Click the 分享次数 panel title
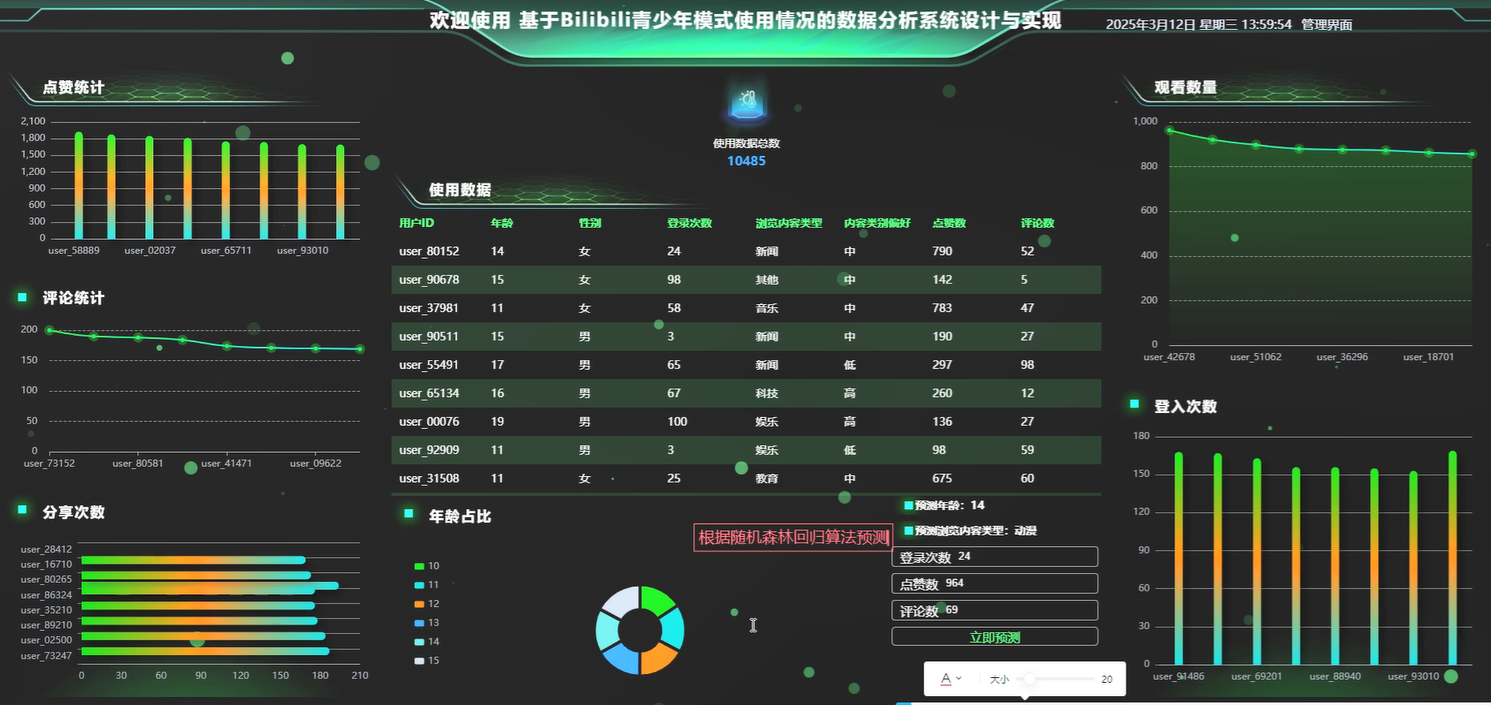 (x=73, y=512)
